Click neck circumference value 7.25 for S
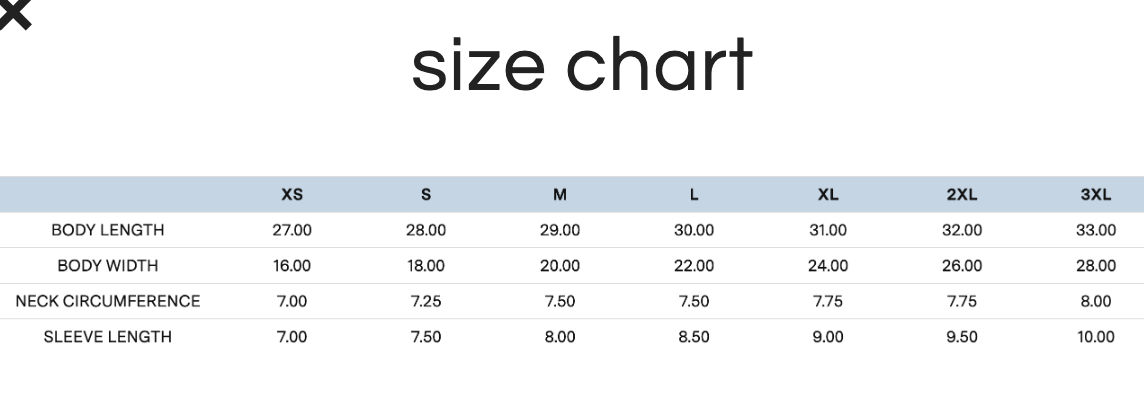 coord(426,301)
